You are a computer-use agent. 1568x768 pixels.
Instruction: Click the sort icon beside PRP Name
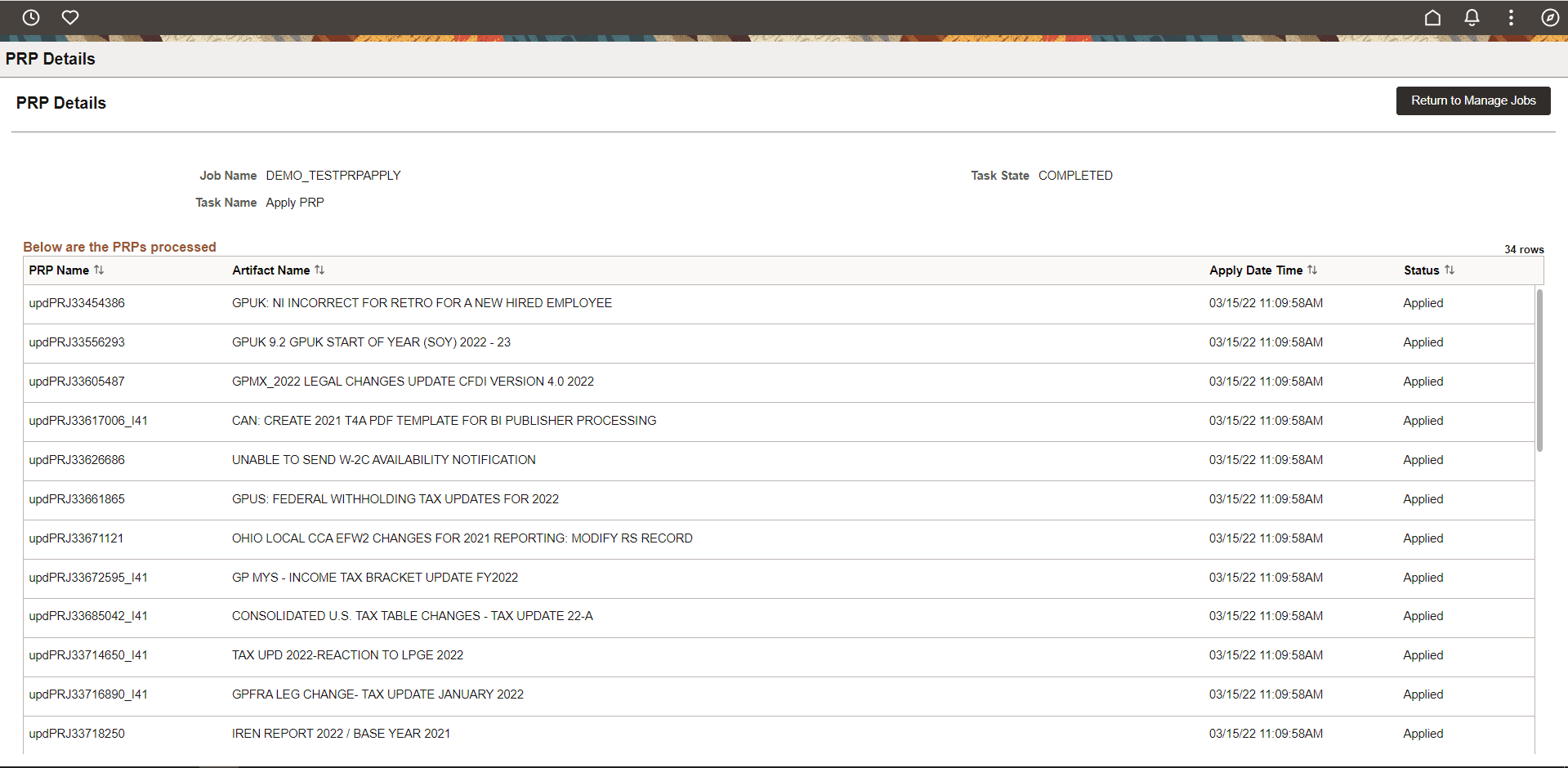[99, 270]
